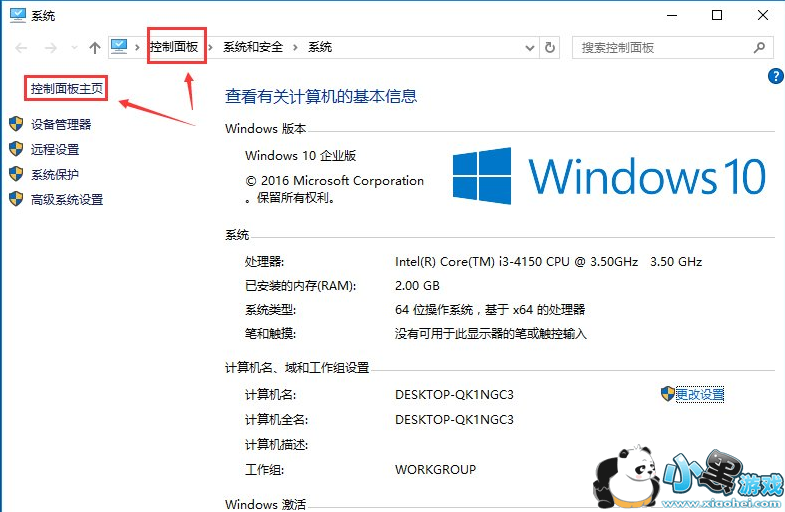The image size is (785, 512).
Task: Open 远程设置 link
Action: 55,149
